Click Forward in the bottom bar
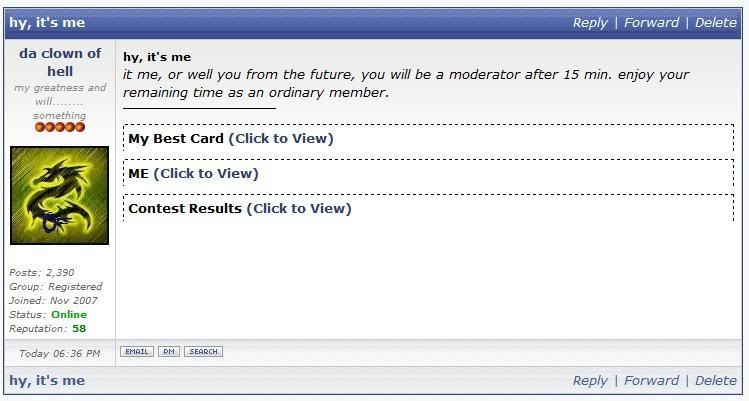This screenshot has width=749, height=401. point(651,380)
